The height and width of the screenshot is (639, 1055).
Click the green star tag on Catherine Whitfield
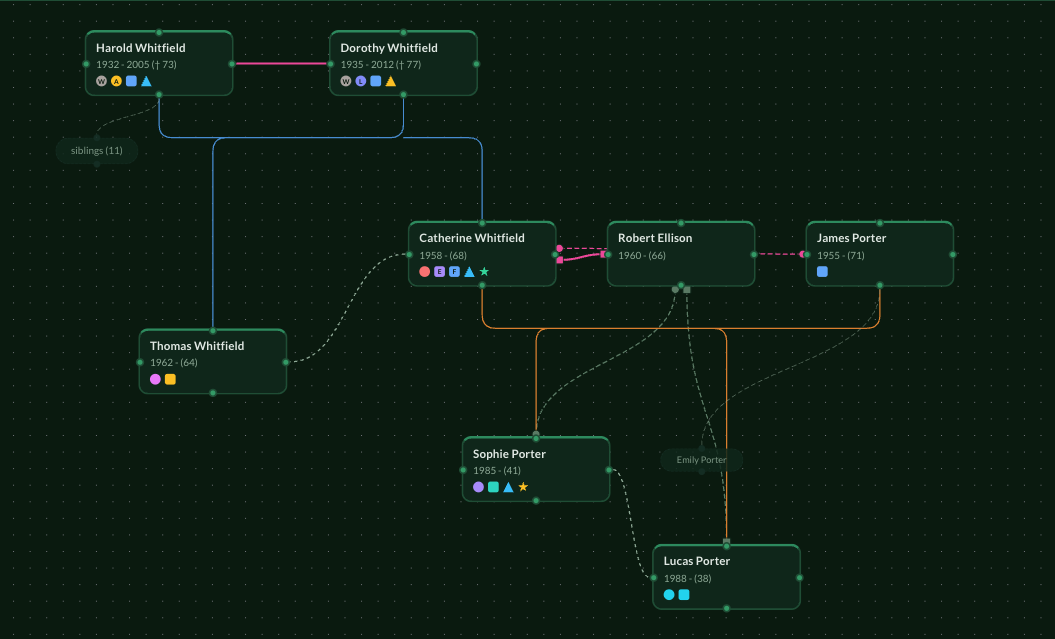tap(484, 272)
